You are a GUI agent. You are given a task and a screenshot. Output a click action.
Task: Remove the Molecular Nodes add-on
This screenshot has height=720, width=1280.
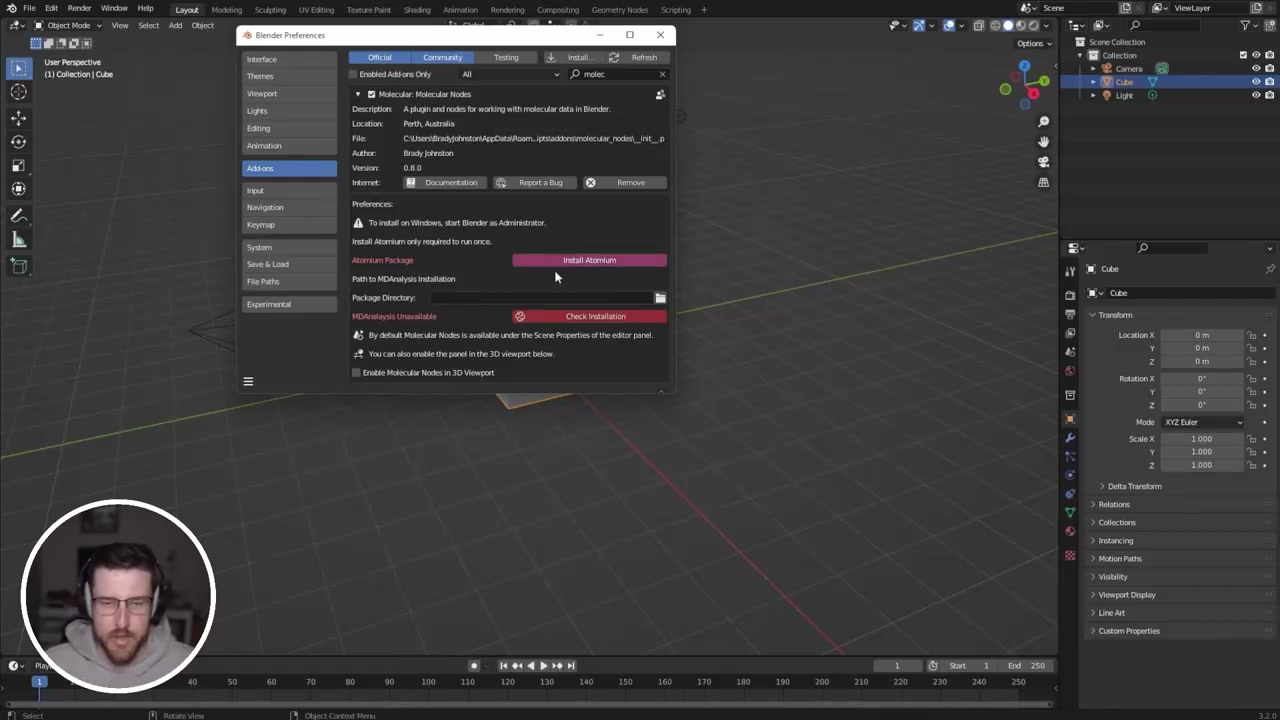tap(625, 183)
